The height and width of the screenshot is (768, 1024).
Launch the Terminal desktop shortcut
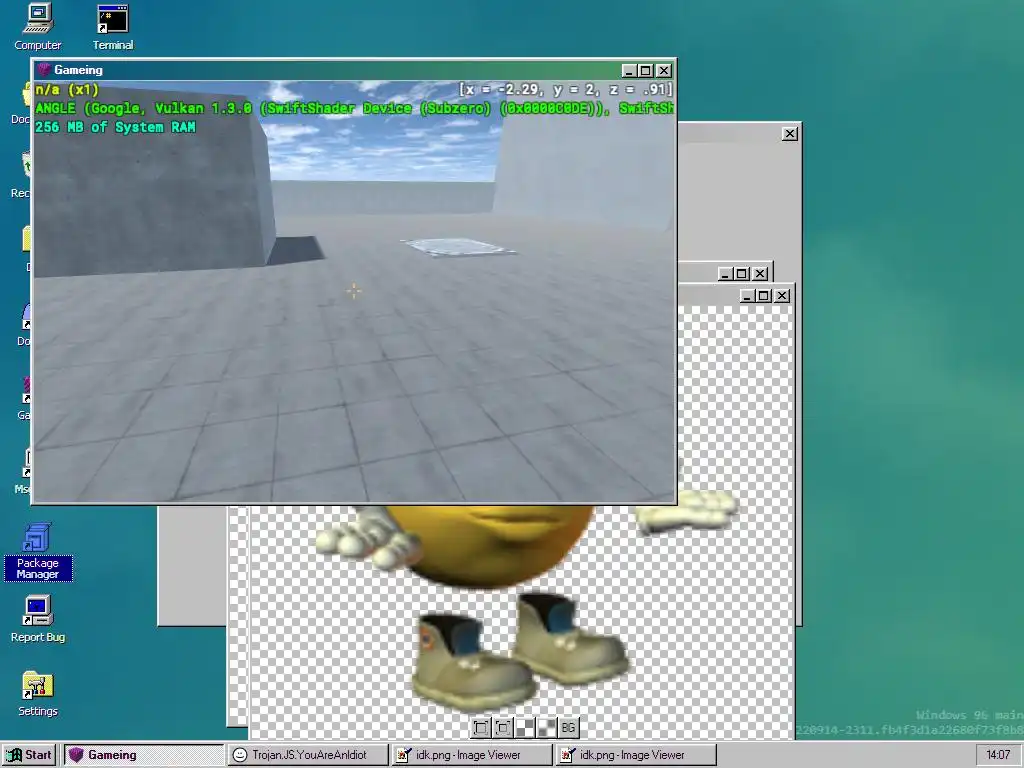click(112, 26)
